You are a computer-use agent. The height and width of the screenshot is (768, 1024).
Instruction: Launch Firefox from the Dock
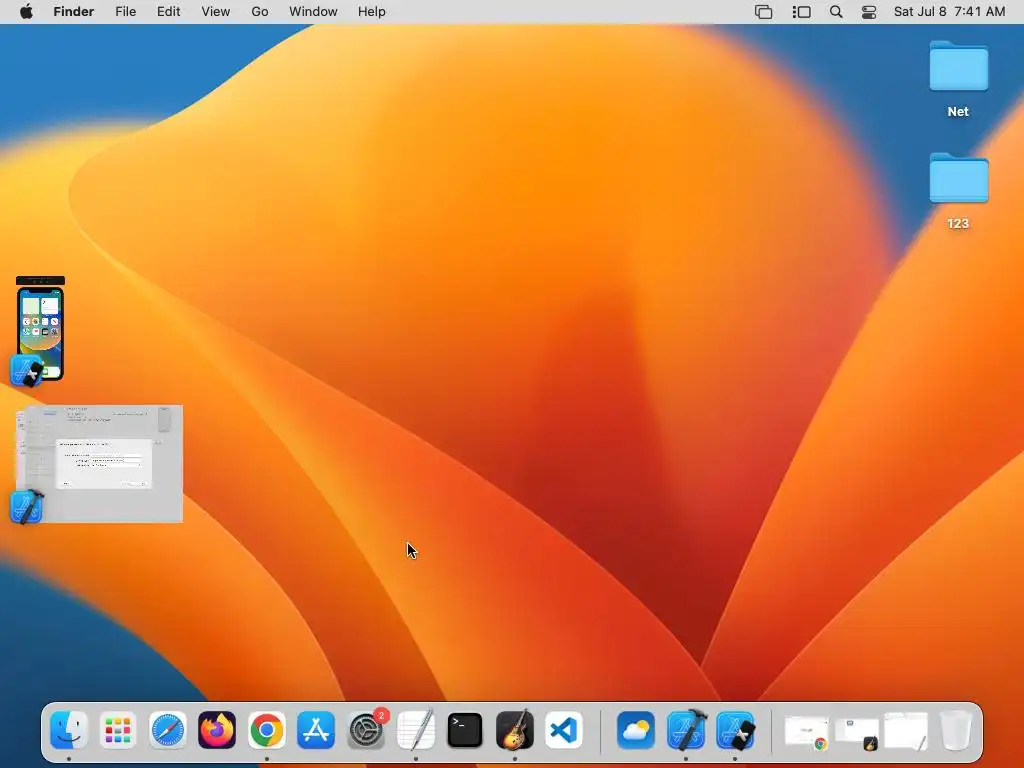pos(217,730)
